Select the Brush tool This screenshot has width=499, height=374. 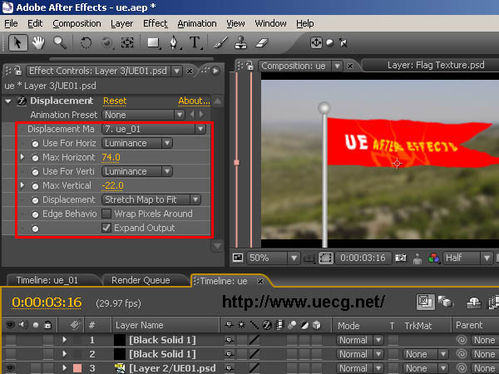click(220, 43)
